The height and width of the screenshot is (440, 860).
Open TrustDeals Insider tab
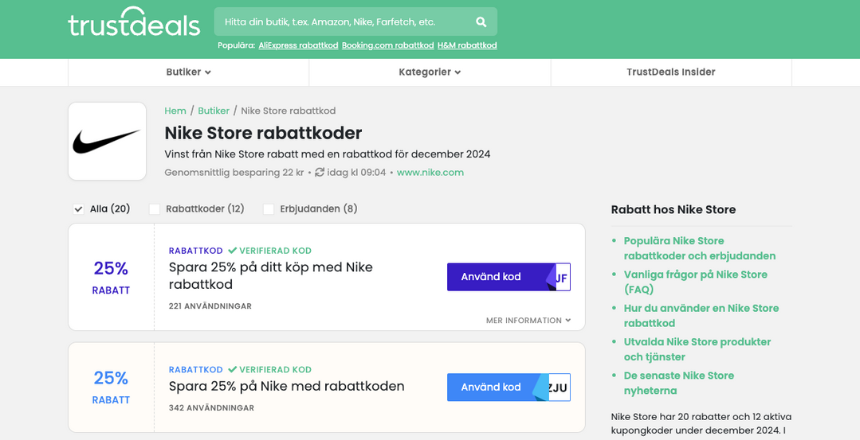click(671, 72)
